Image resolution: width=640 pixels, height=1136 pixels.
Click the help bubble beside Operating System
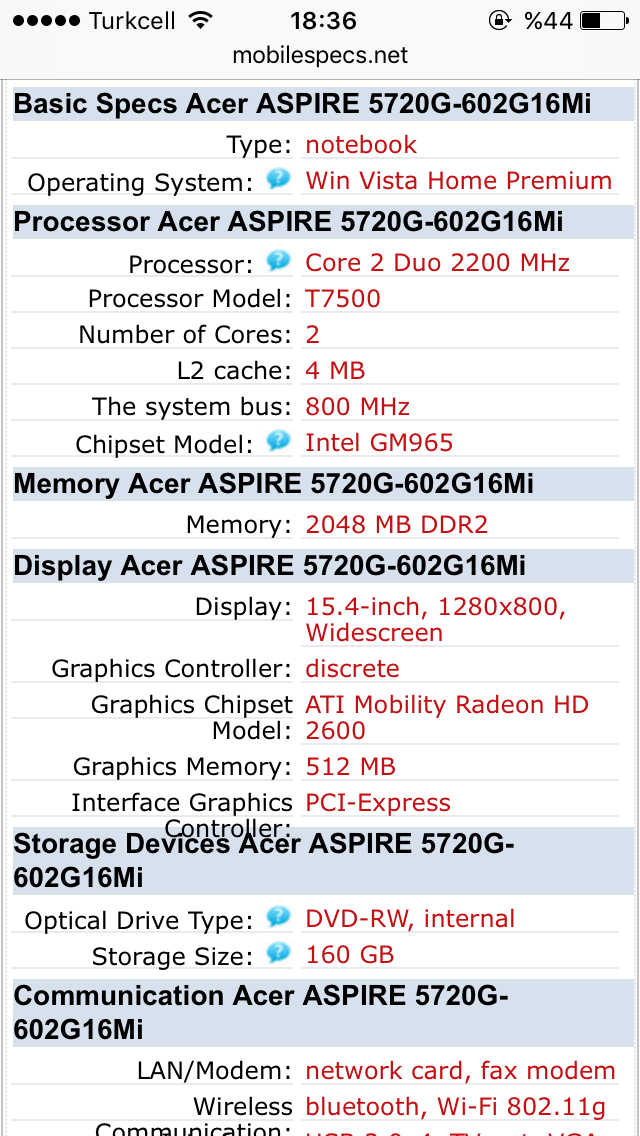click(x=278, y=178)
